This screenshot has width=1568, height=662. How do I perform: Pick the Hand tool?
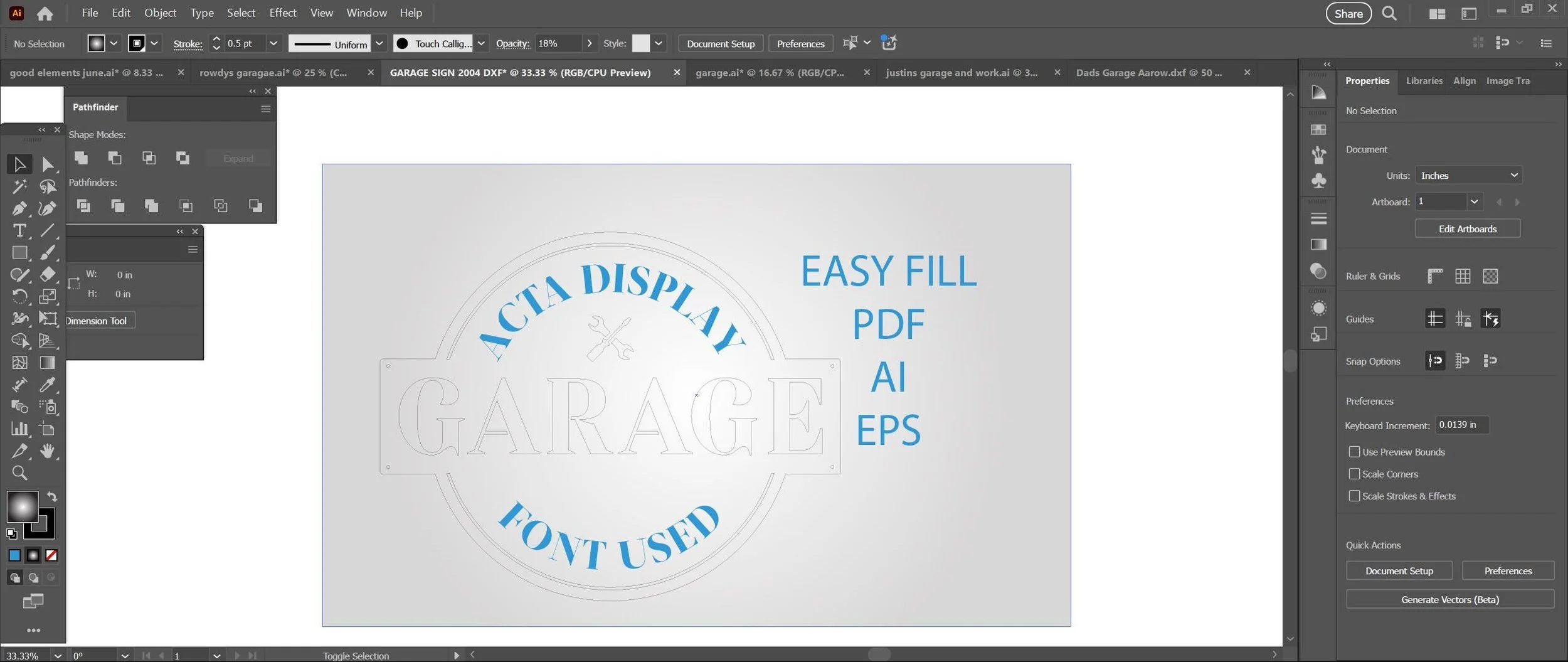(48, 451)
